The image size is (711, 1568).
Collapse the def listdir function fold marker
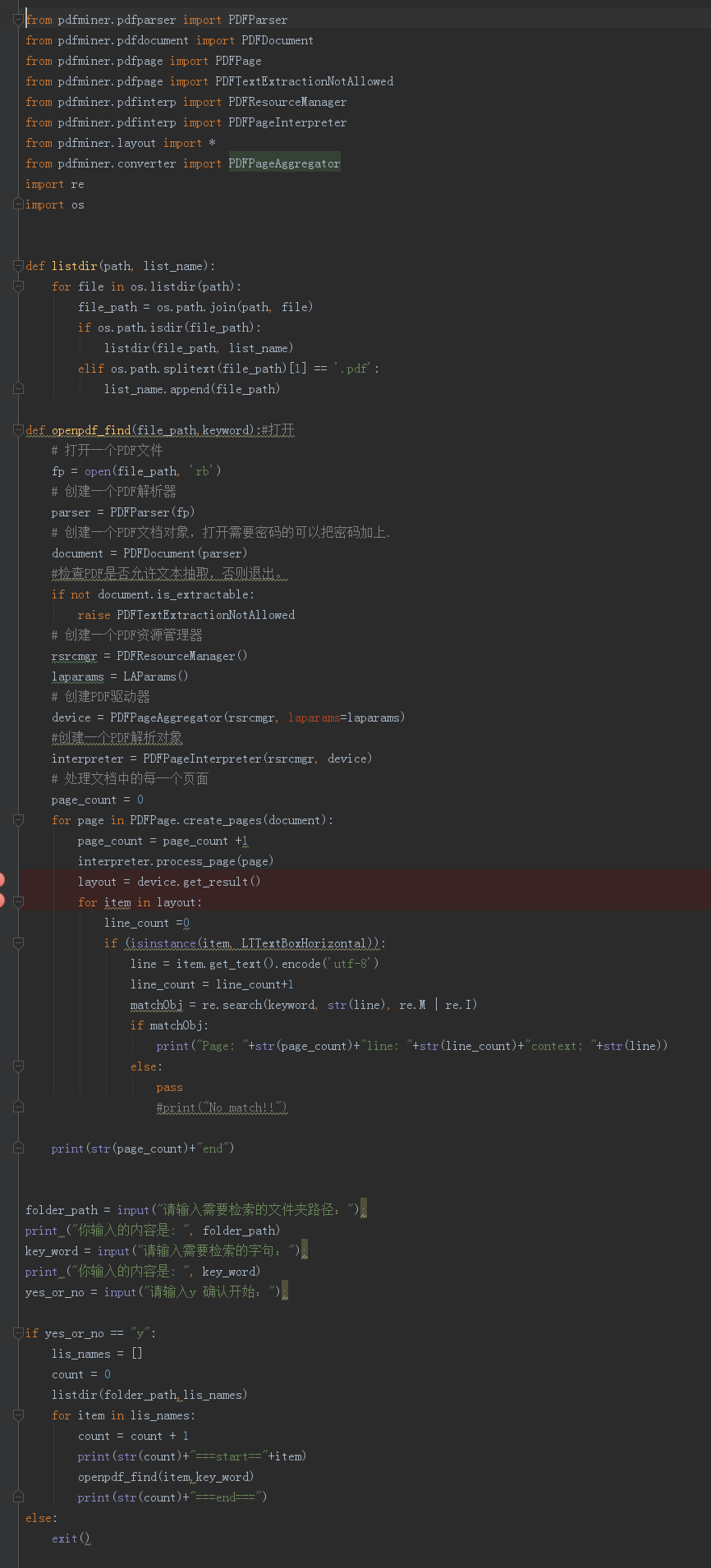click(18, 266)
